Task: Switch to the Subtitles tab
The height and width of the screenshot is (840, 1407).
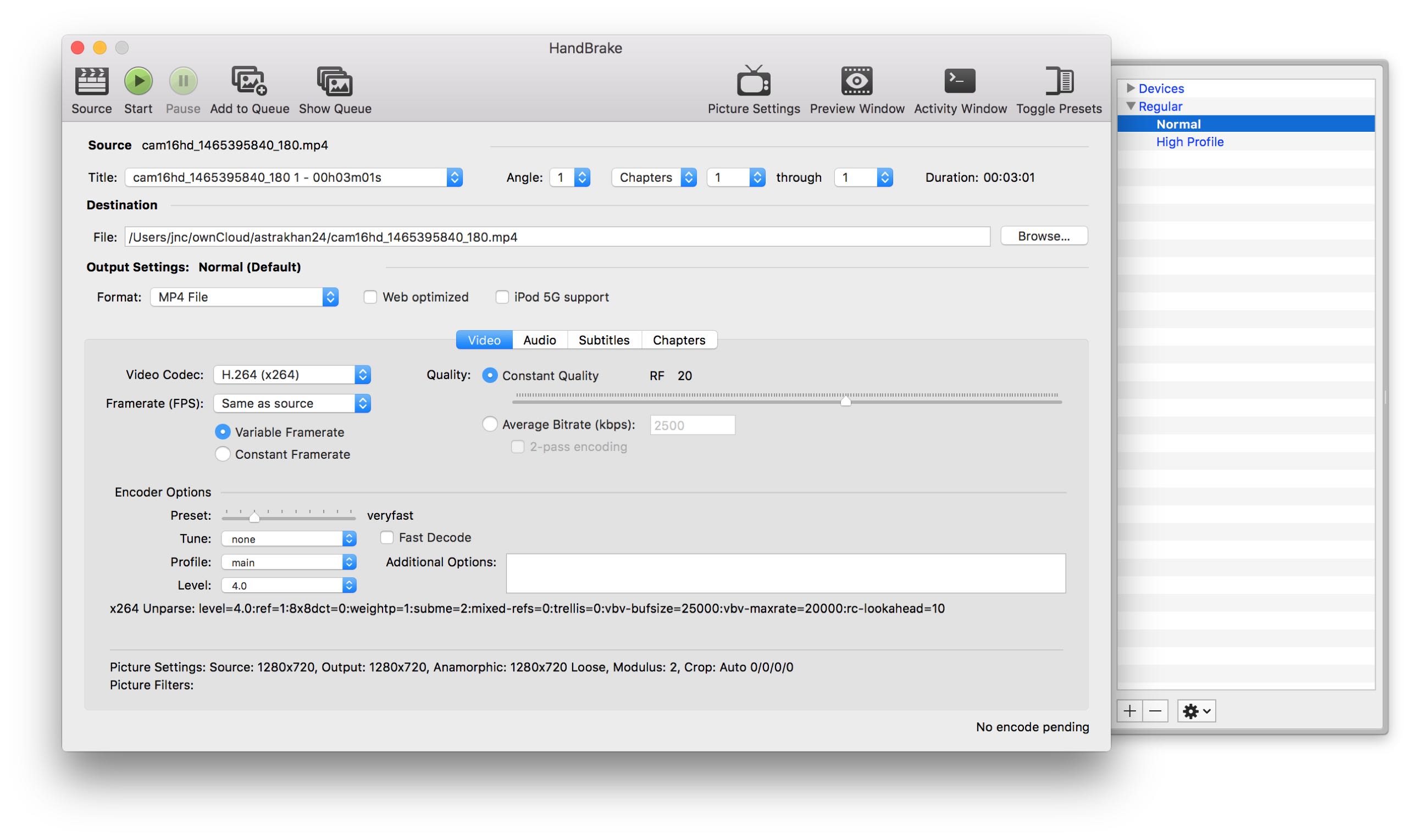Action: (x=604, y=340)
